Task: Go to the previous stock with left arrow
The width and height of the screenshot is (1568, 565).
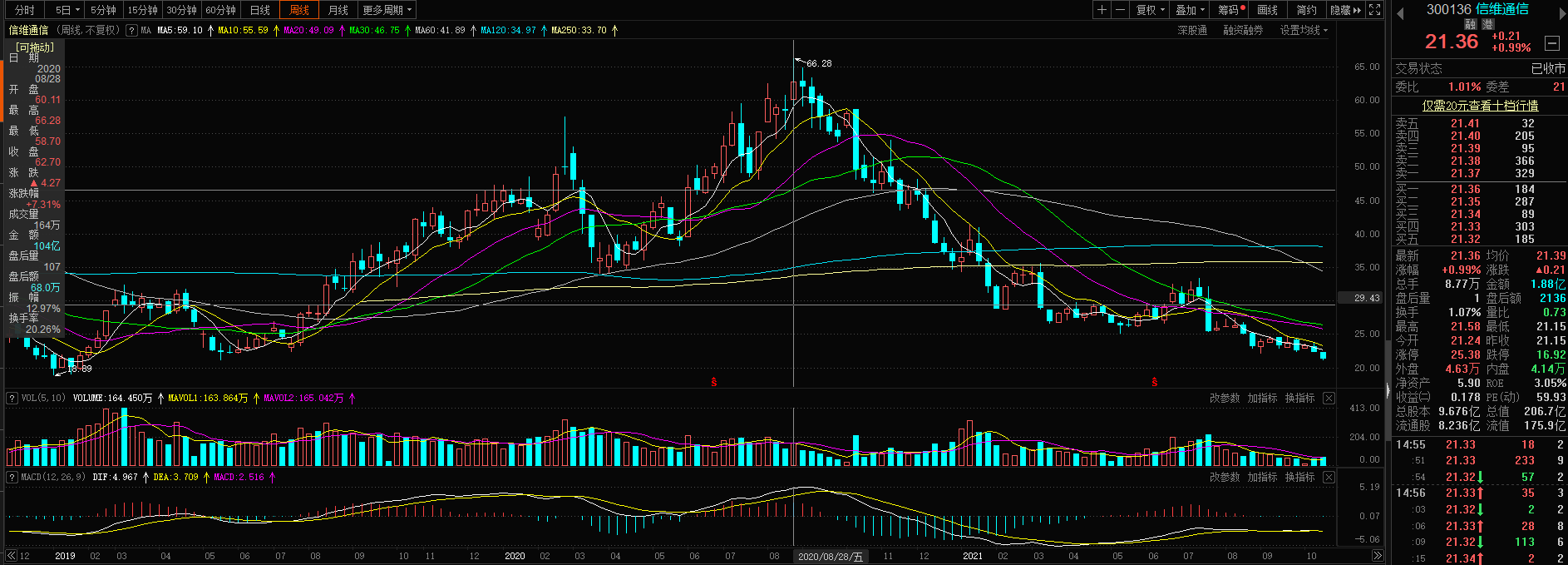Action: (1399, 12)
